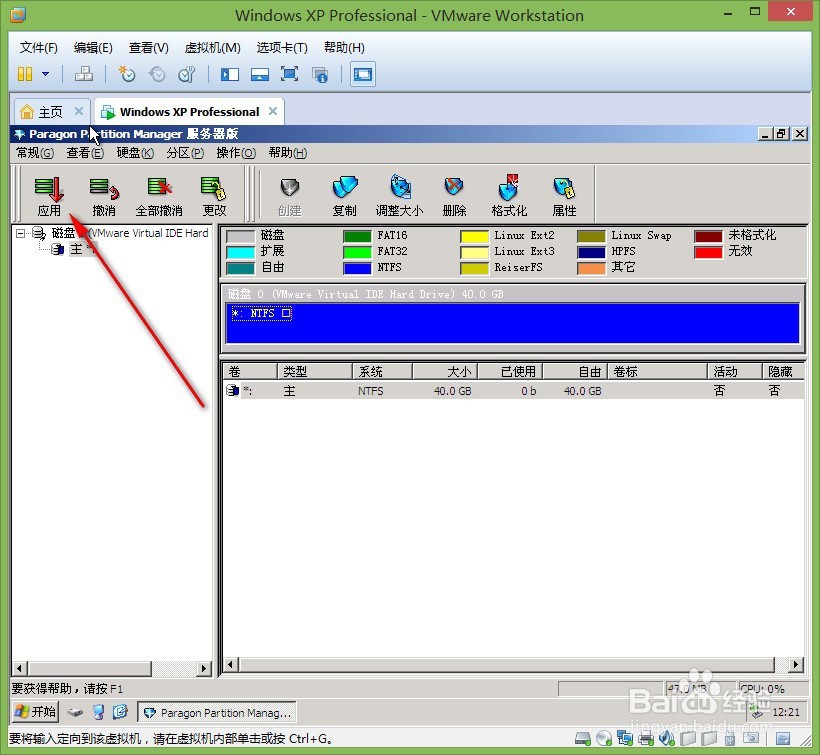Image resolution: width=820 pixels, height=755 pixels.
Task: Select the NTFS 40.0 GB volume row
Action: (514, 391)
